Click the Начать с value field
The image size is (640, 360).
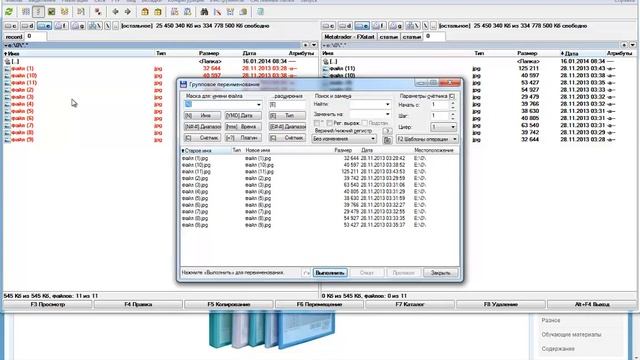440,105
